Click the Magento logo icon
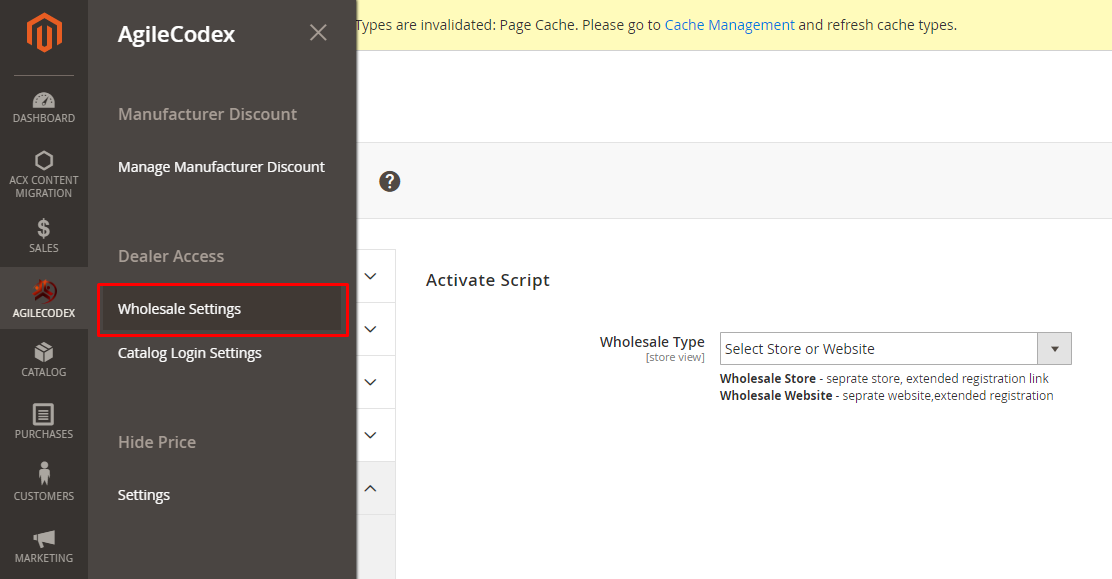The height and width of the screenshot is (579, 1112). (x=44, y=33)
